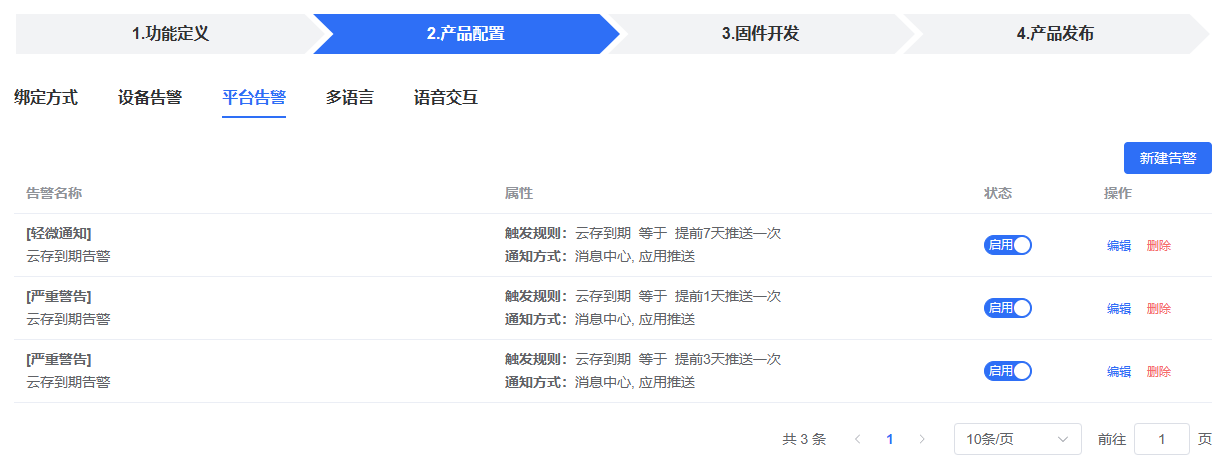Edit the 提前7天推送一次 alarm row
The width and height of the screenshot is (1225, 463).
click(x=1119, y=246)
